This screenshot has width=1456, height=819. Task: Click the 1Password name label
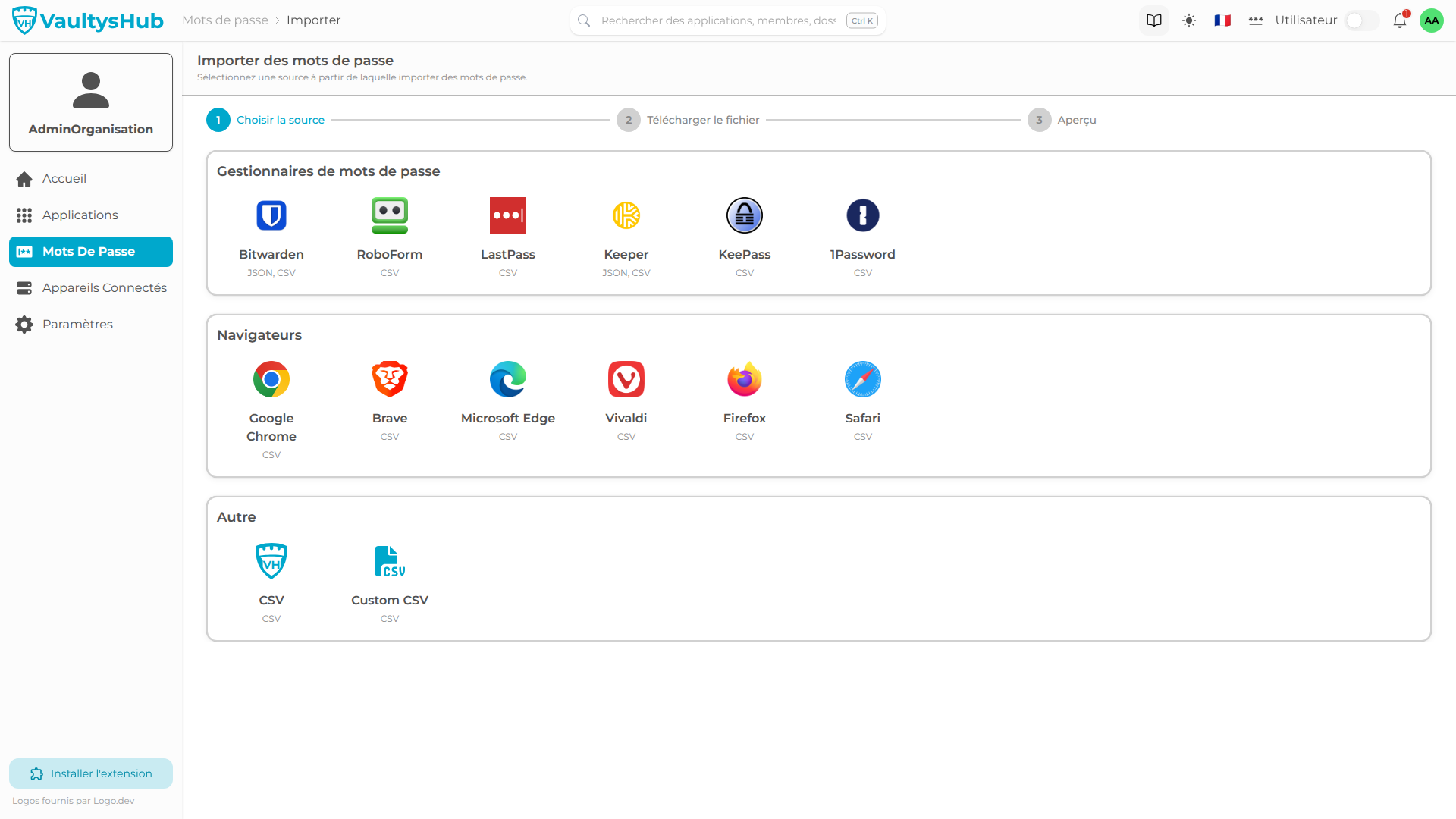coord(863,255)
